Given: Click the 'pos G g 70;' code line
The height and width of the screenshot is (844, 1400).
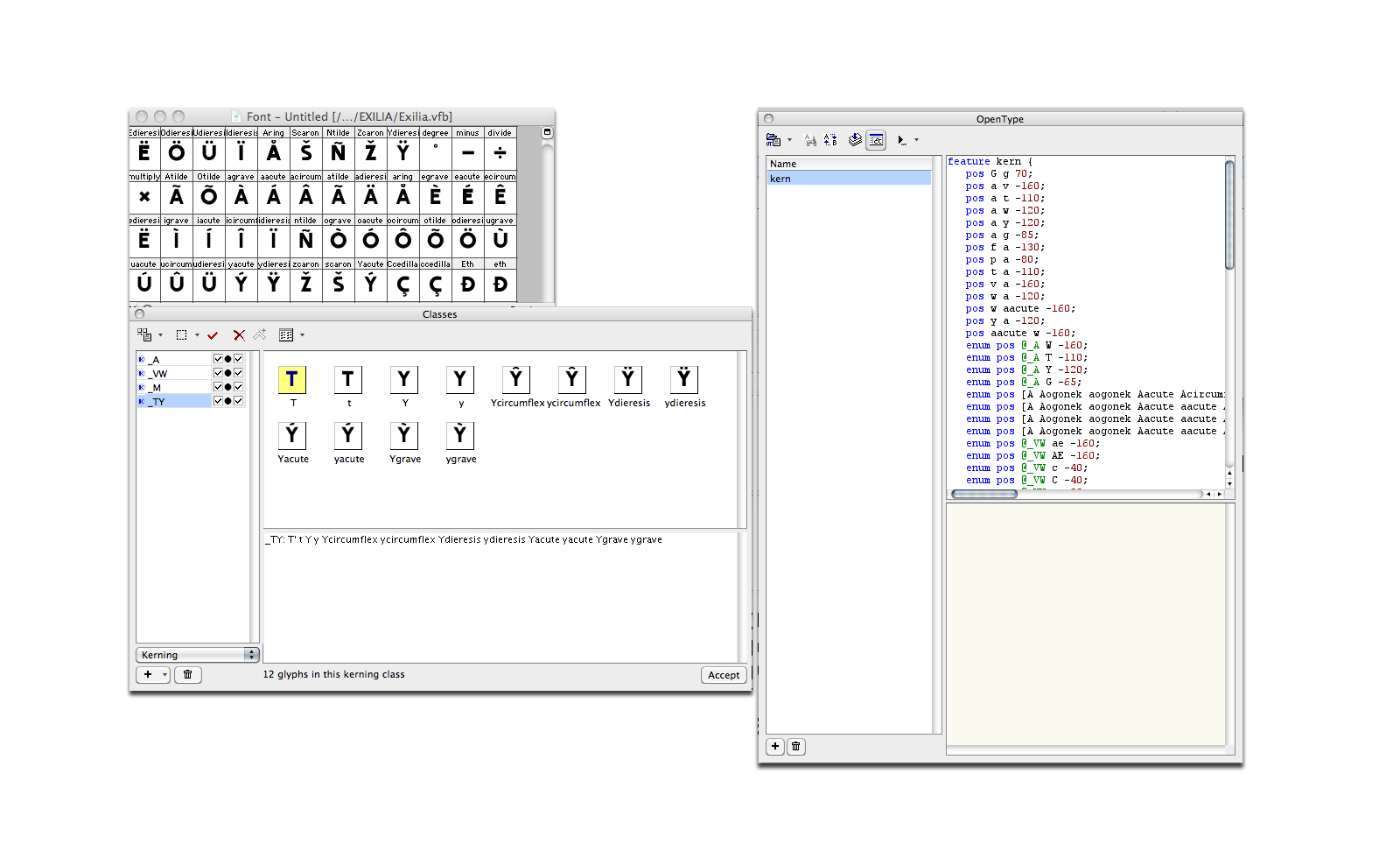Looking at the screenshot, I should [999, 173].
